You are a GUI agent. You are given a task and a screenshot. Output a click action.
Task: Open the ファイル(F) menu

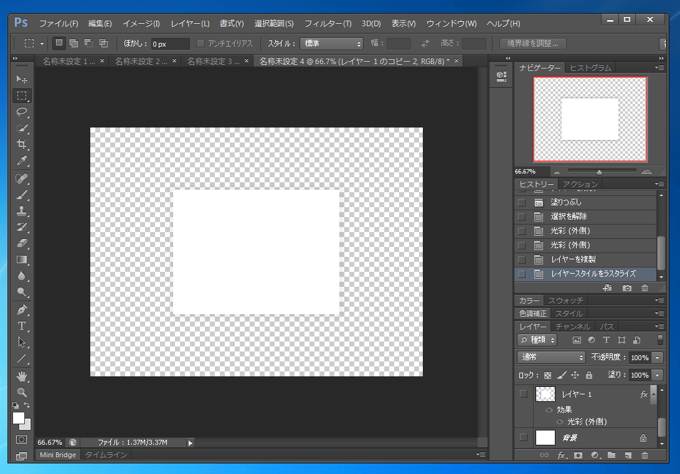(x=59, y=23)
